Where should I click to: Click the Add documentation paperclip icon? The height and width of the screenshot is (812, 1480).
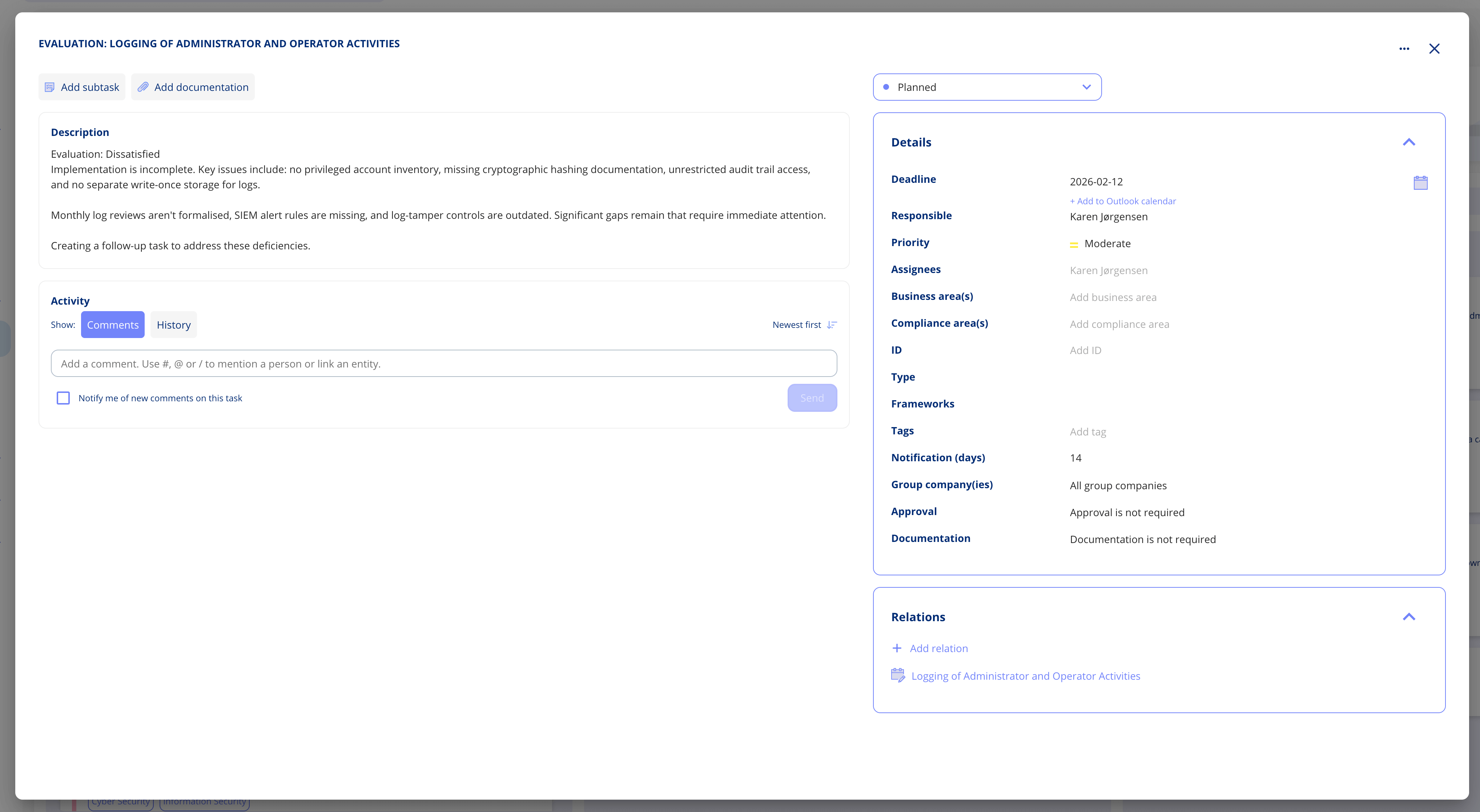143,87
